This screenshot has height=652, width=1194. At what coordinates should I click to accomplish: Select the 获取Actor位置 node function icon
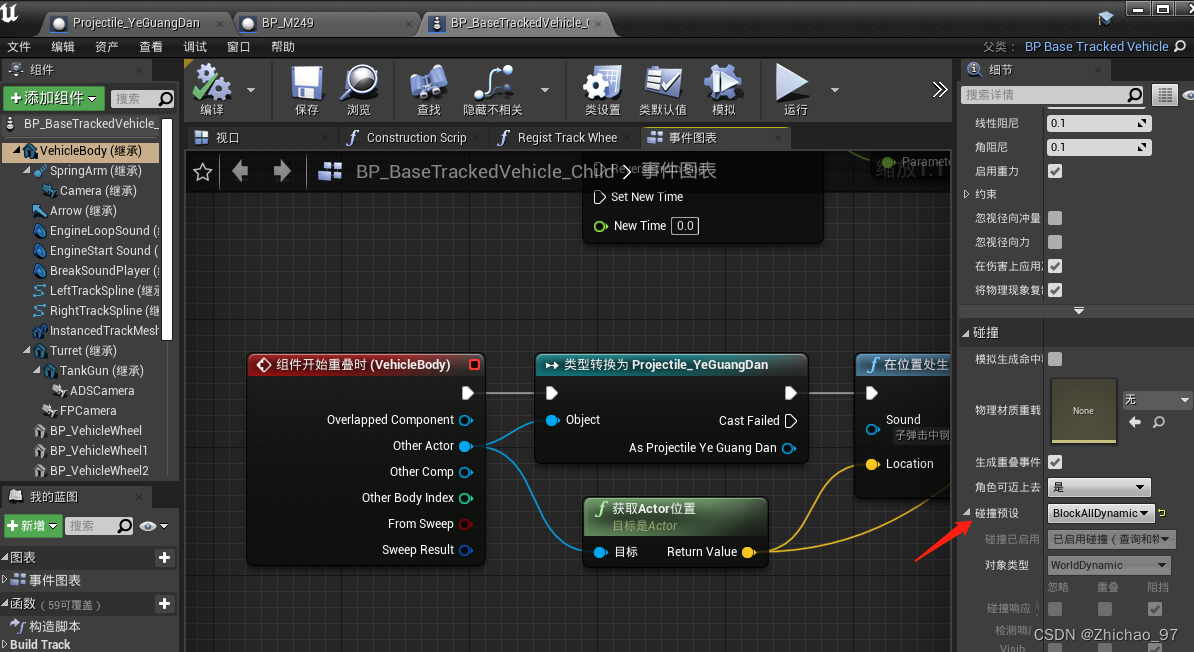pos(601,509)
